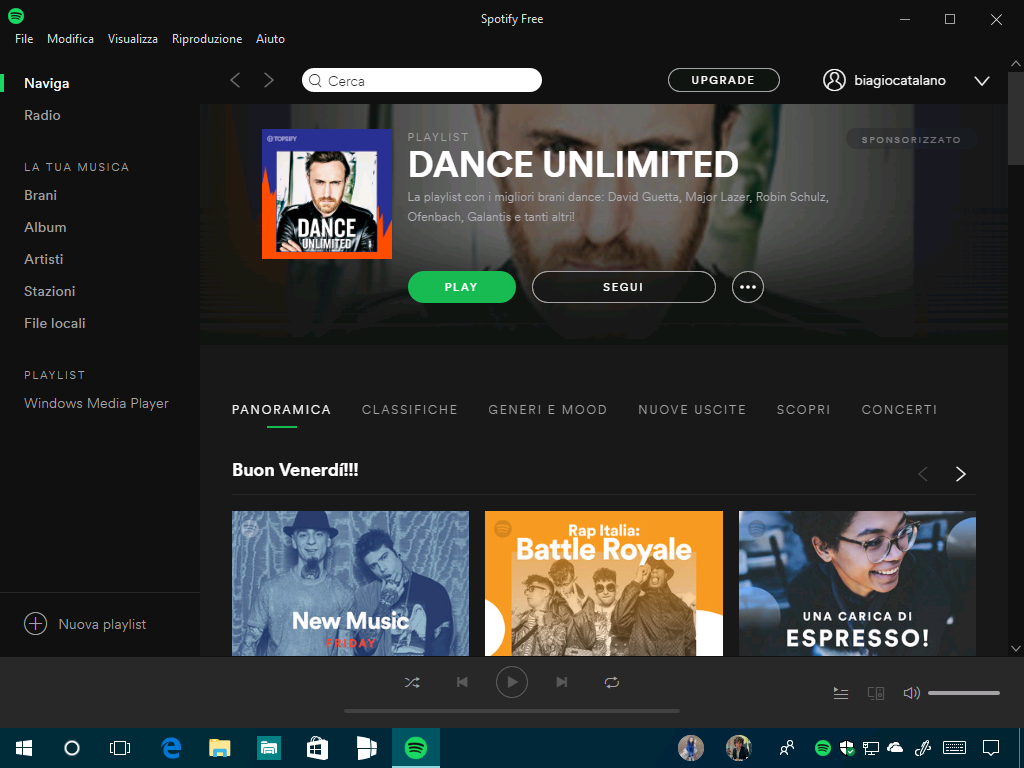Viewport: 1024px width, 768px height.
Task: Launch Microsoft Edge from the taskbar
Action: pyautogui.click(x=171, y=748)
